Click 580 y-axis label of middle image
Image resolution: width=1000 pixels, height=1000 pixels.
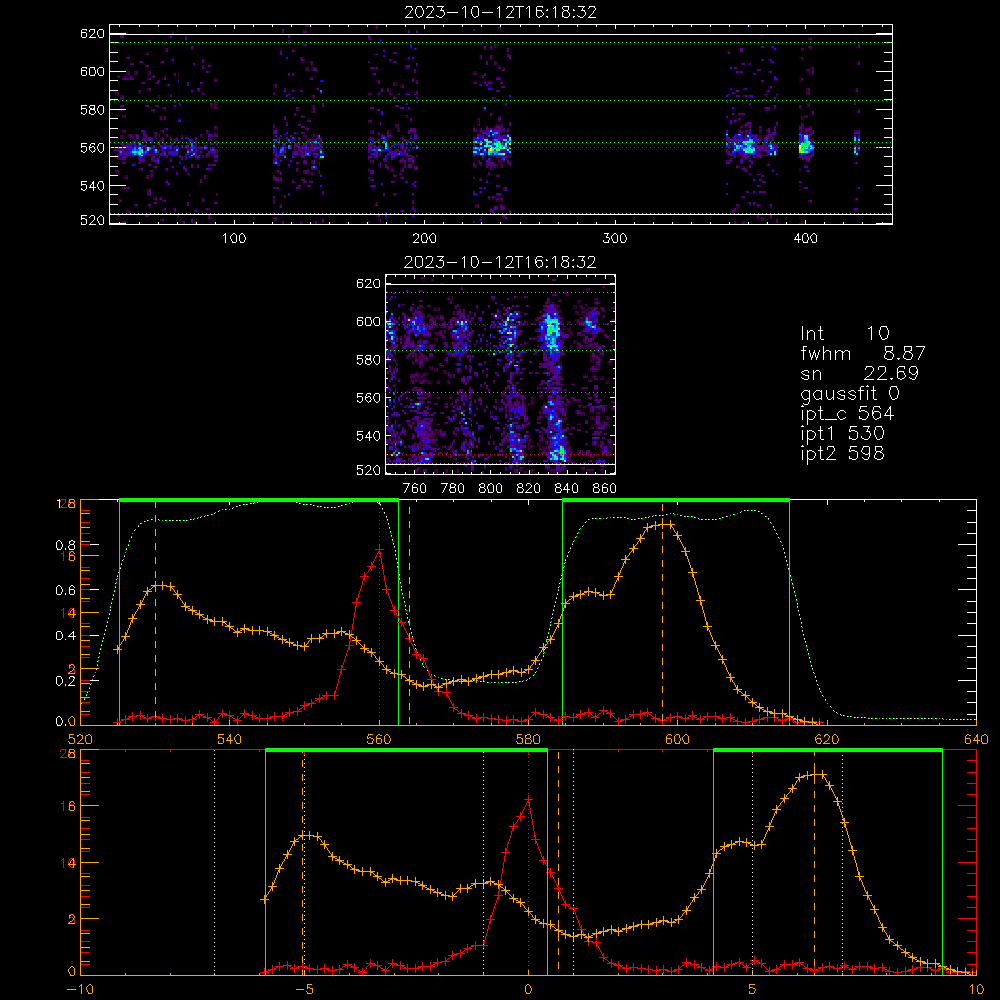[368, 360]
